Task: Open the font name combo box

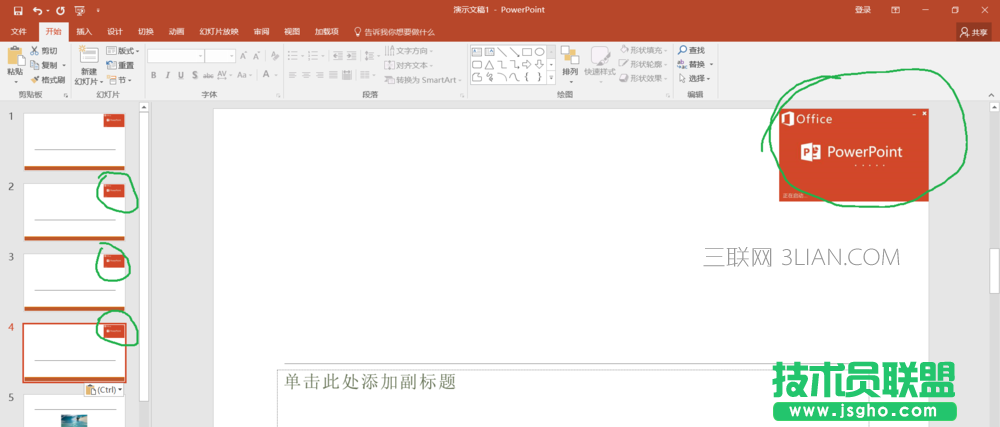Action: pyautogui.click(x=176, y=56)
